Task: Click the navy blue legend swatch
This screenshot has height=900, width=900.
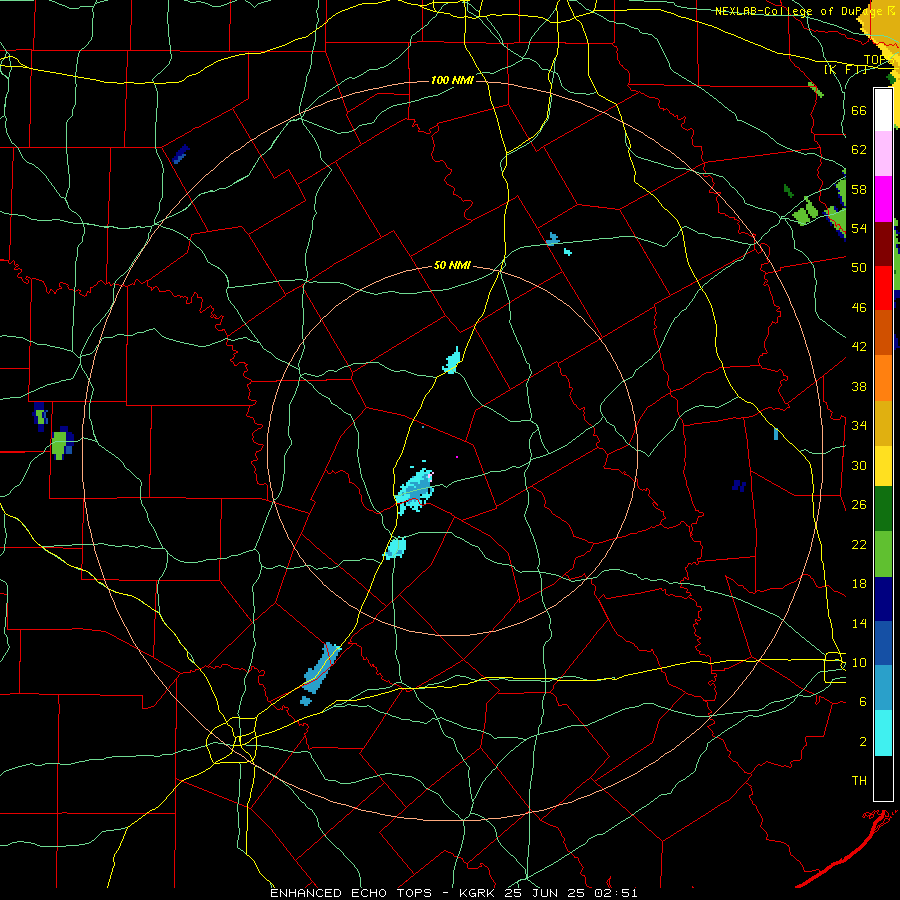Action: click(x=883, y=599)
